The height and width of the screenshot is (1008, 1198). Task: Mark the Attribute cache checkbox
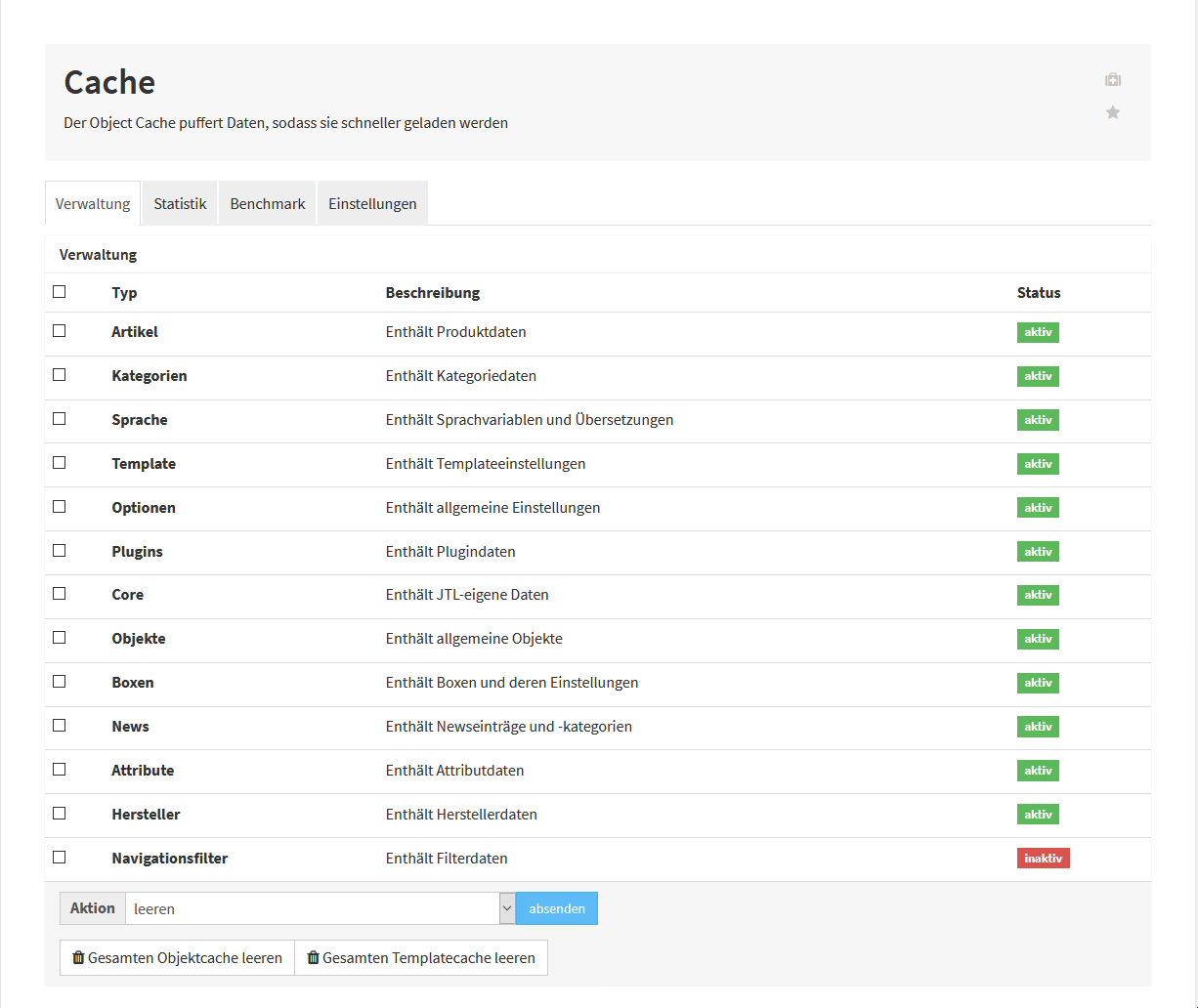[x=60, y=769]
